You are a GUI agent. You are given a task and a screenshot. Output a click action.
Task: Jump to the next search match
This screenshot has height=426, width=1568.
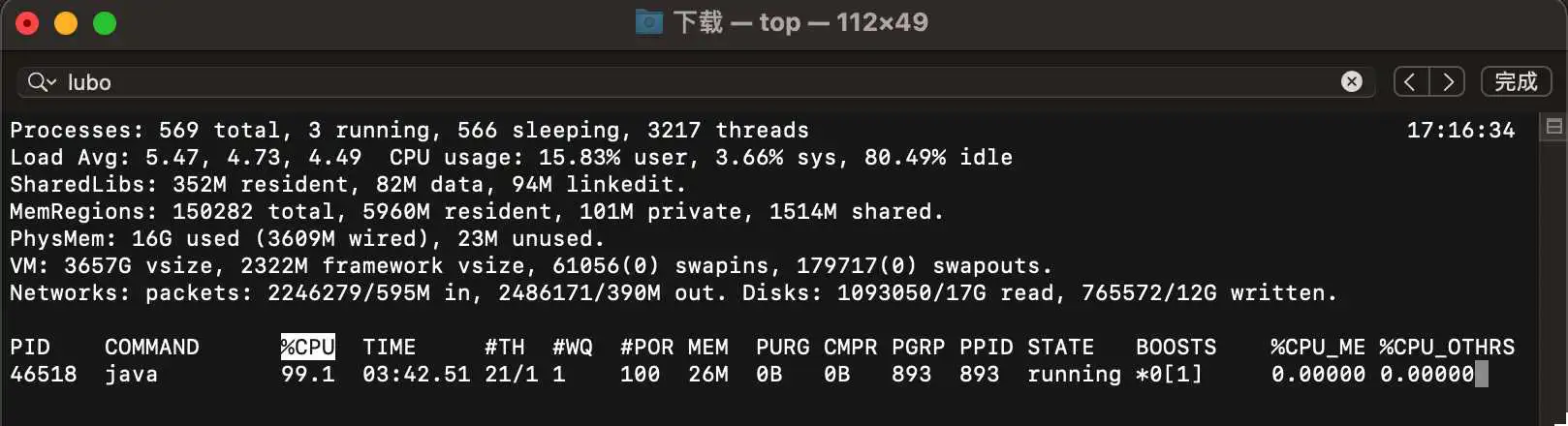coord(1448,82)
